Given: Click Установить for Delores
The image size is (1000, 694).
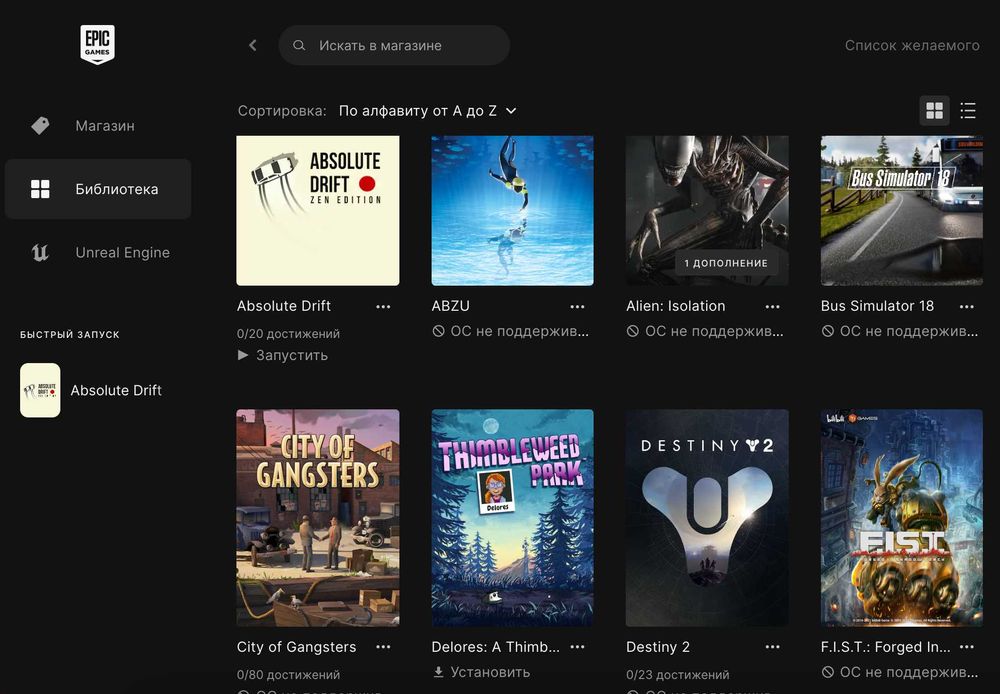Looking at the screenshot, I should [x=482, y=672].
